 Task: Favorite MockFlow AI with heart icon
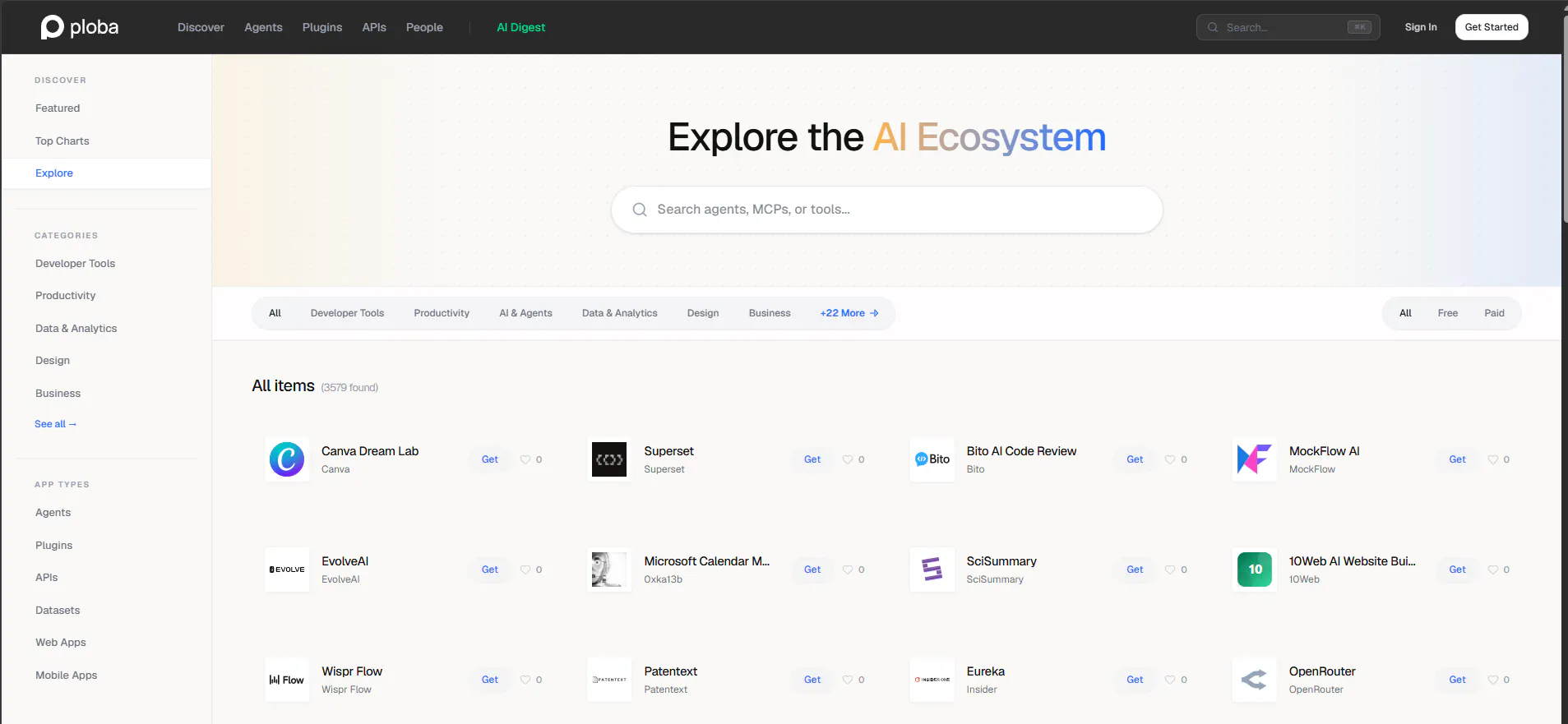(x=1493, y=459)
